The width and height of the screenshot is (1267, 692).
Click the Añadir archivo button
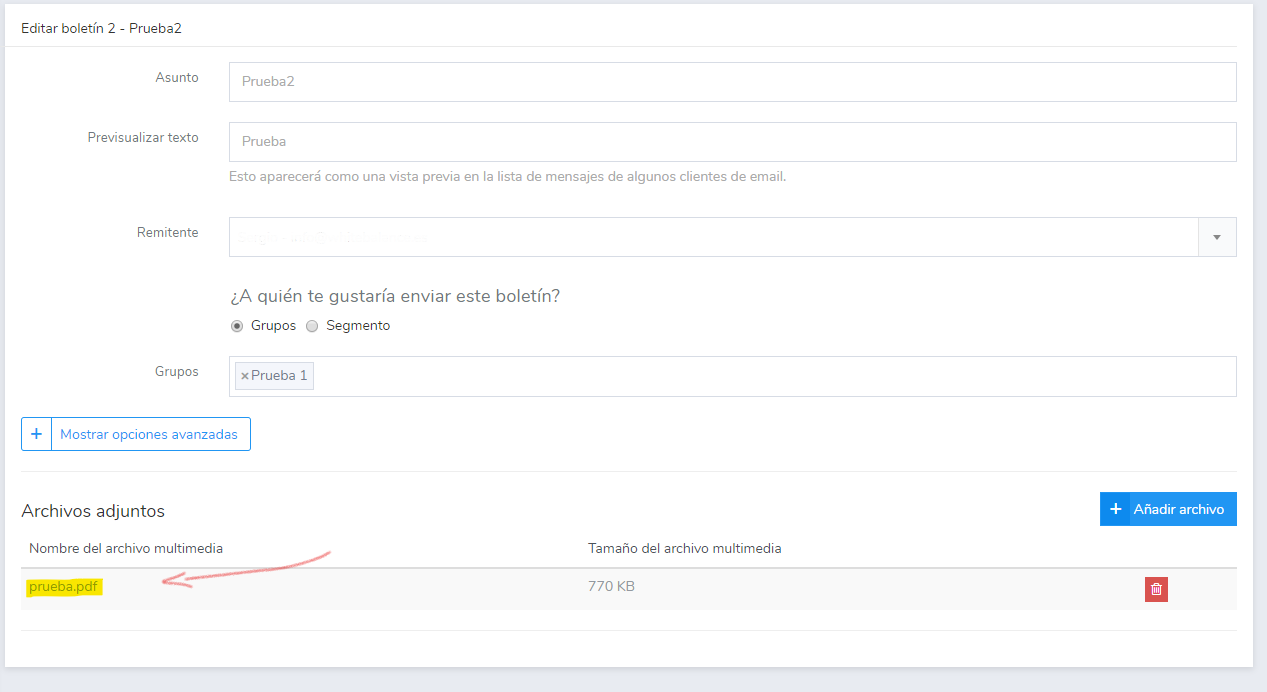1168,509
